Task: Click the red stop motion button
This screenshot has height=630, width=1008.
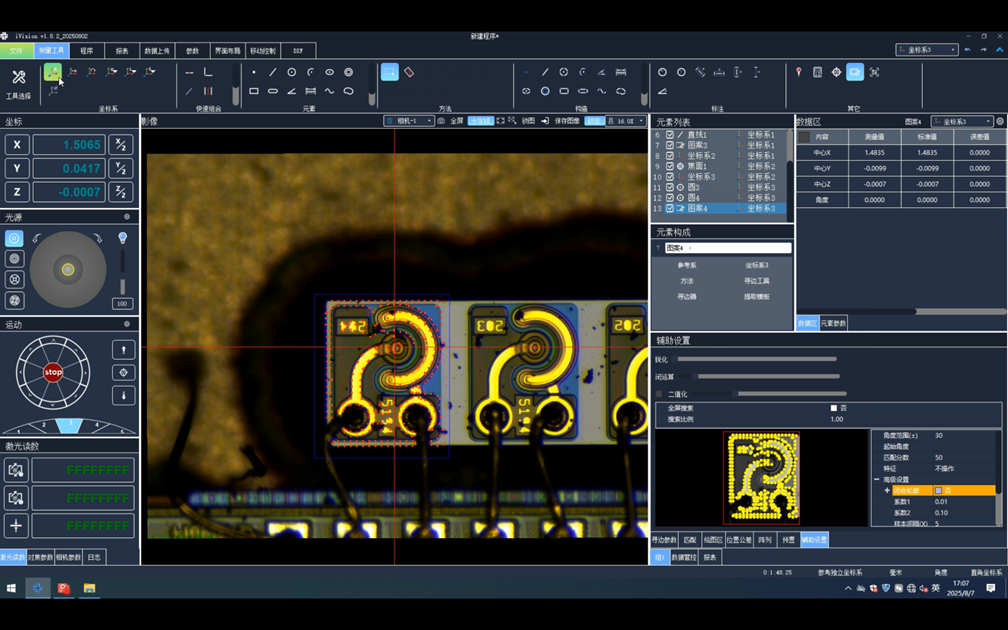Action: tap(53, 372)
